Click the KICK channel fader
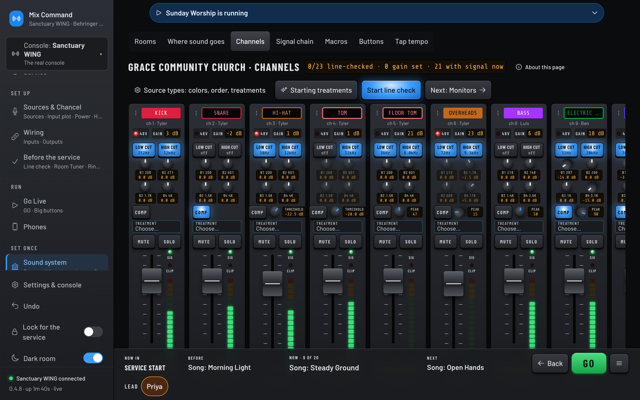Screen dimensions: 640x400 [x=151, y=281]
